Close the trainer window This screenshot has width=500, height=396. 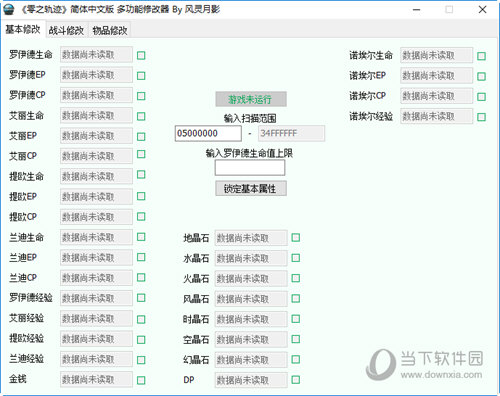(482, 10)
